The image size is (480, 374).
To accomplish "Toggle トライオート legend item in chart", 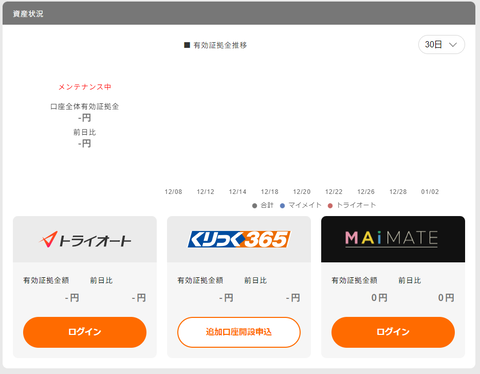I will pos(352,205).
